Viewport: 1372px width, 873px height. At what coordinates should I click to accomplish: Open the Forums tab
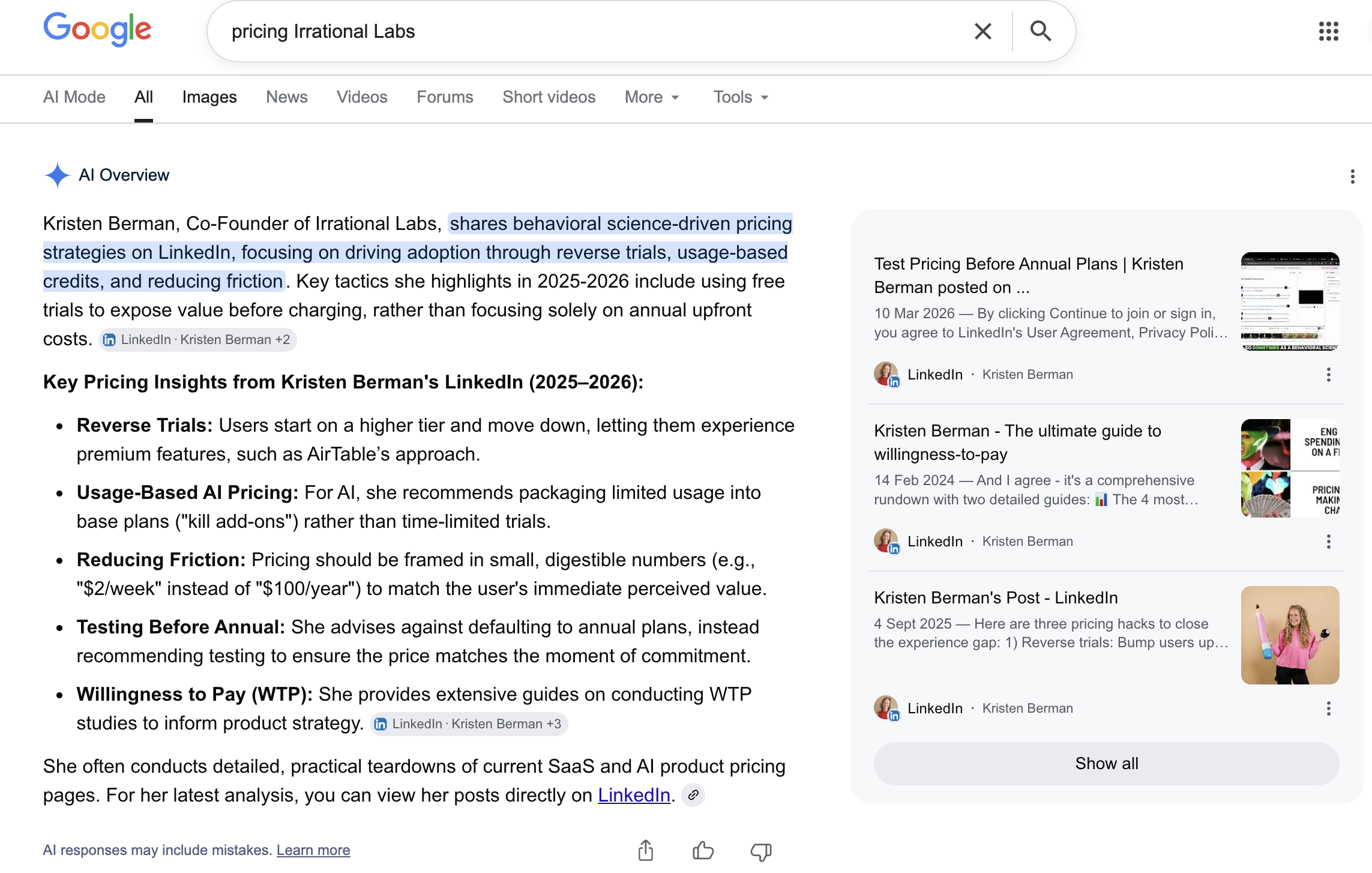click(x=445, y=97)
